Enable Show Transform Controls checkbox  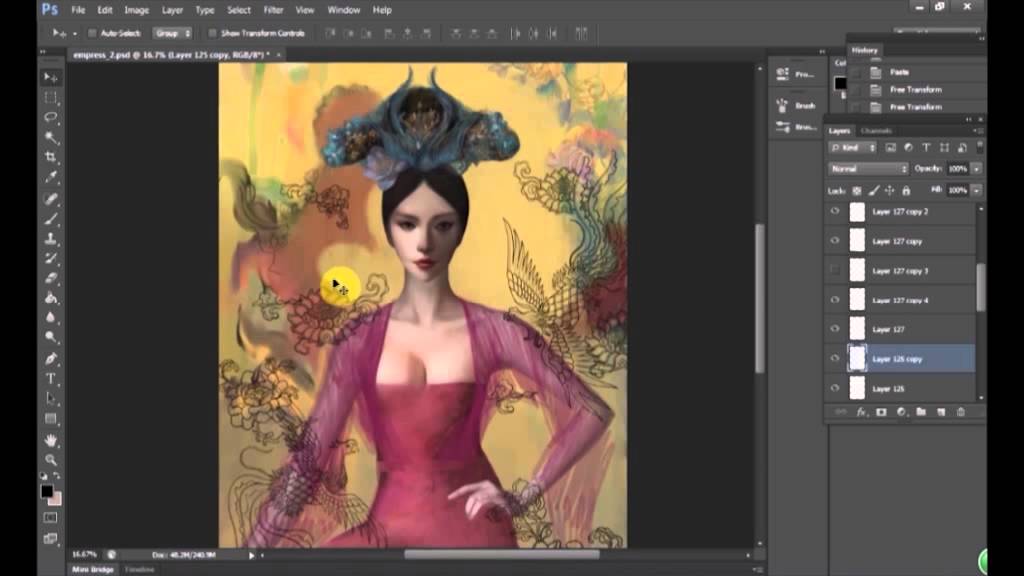point(212,33)
